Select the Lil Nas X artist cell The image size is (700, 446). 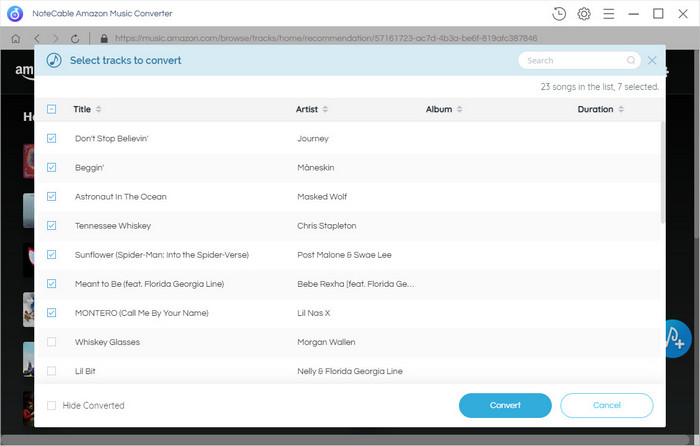click(x=314, y=313)
